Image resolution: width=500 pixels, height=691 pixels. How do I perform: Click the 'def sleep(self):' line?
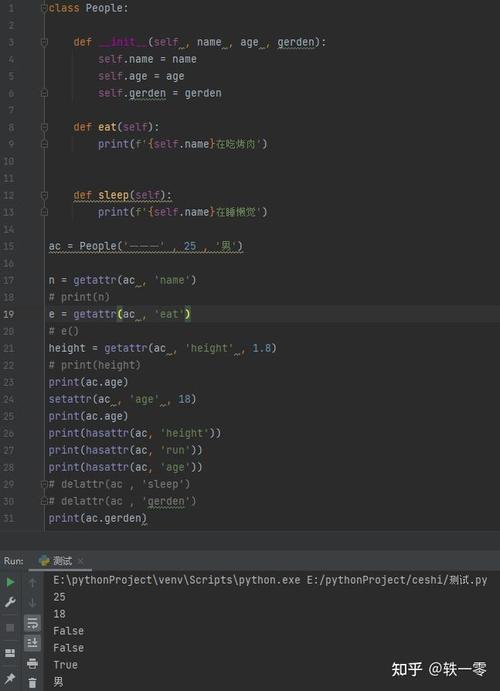pos(122,195)
